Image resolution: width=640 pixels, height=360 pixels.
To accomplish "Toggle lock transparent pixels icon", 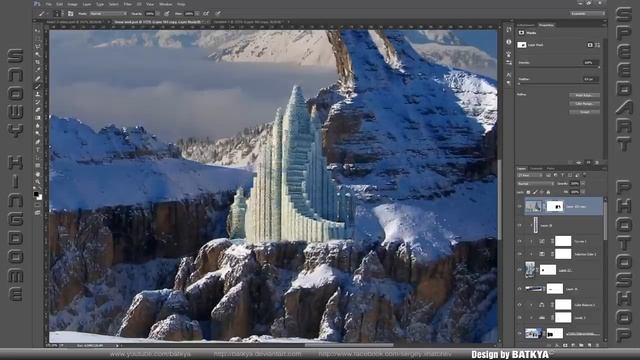I will click(x=528, y=192).
